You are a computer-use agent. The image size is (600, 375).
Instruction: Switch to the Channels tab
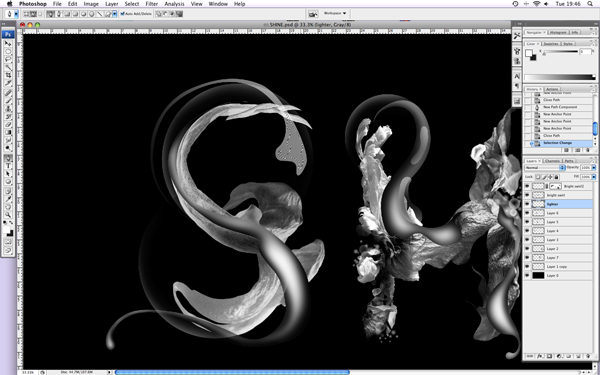point(552,161)
